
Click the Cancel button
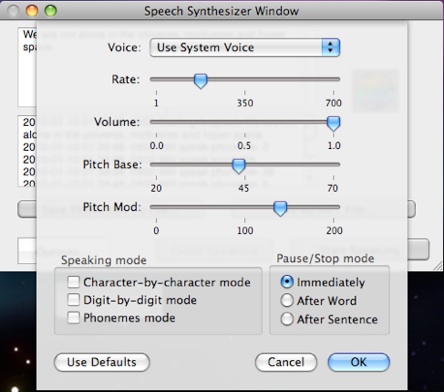pyautogui.click(x=286, y=362)
